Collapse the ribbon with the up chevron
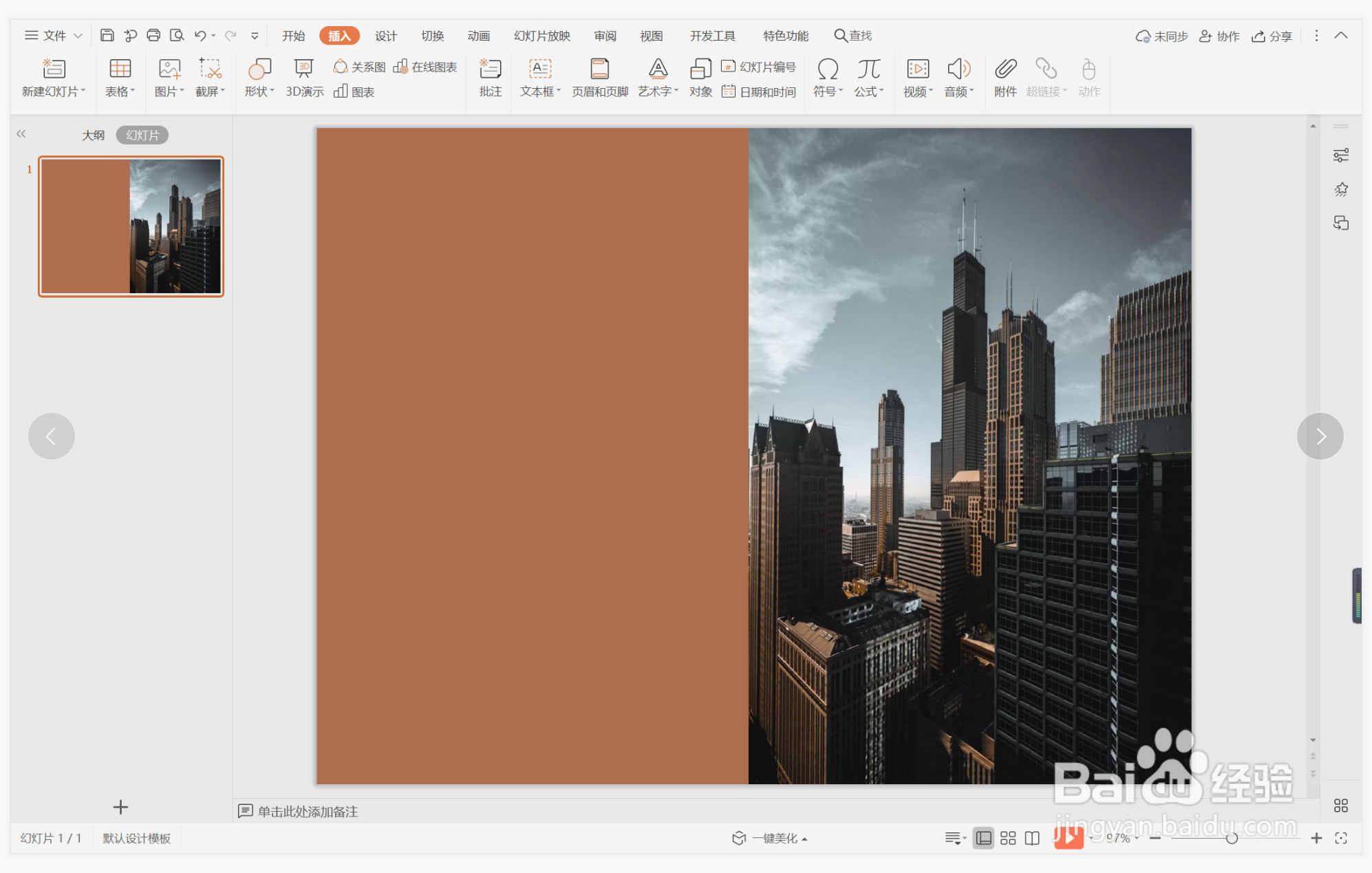Screen dimensions: 1372x873 1340,36
